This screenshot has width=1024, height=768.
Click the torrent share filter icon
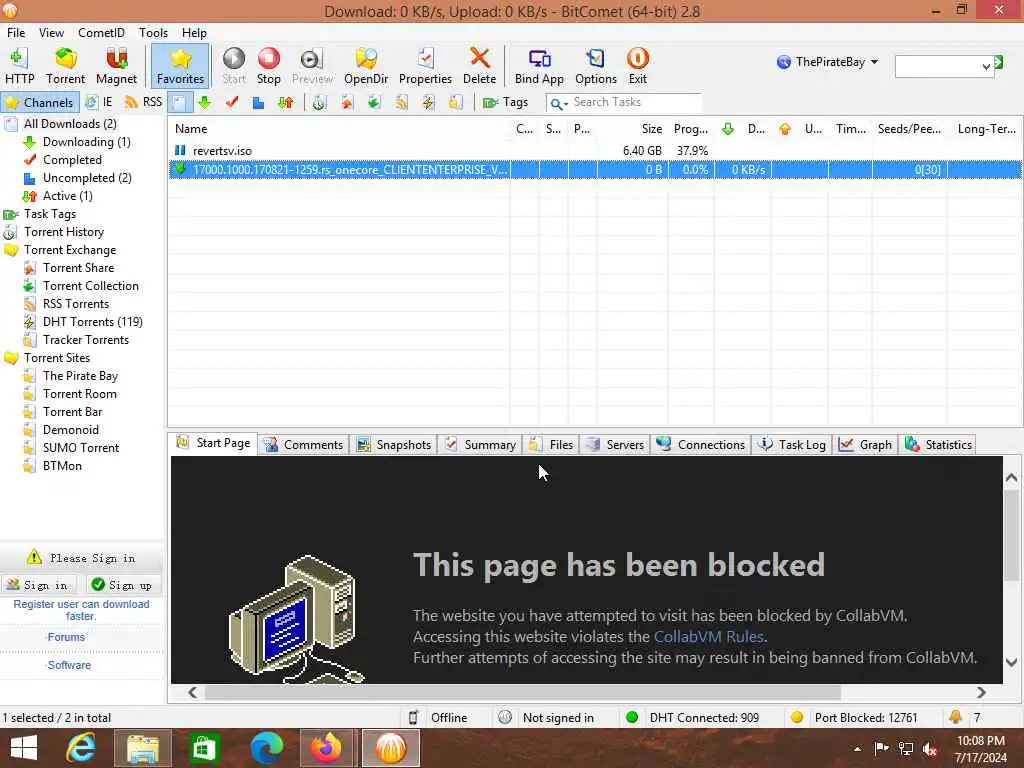347,103
